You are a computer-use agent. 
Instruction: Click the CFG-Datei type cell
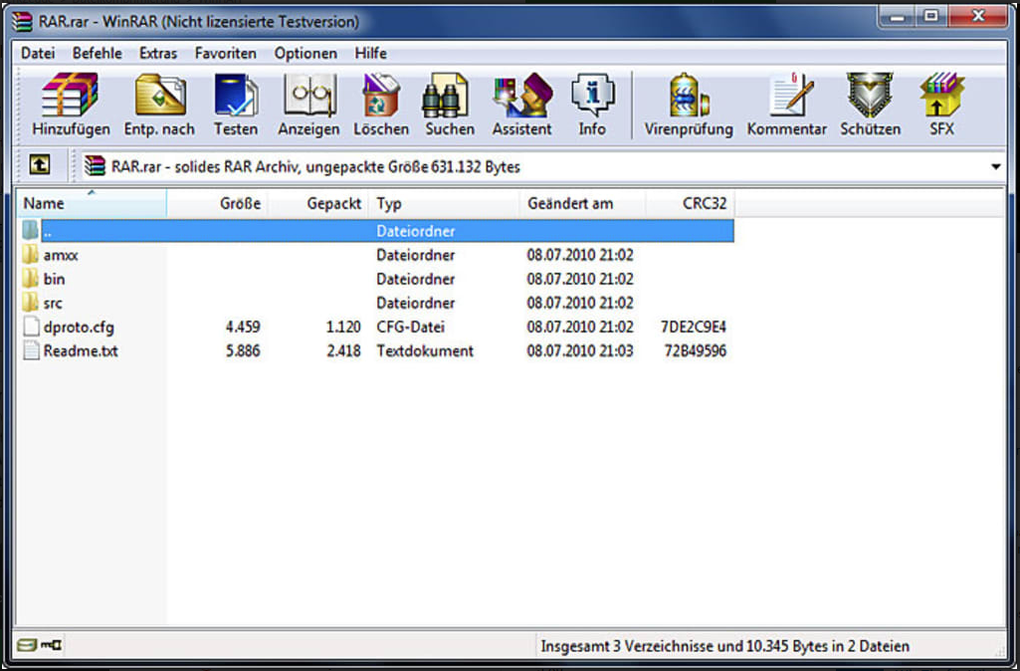coord(410,327)
